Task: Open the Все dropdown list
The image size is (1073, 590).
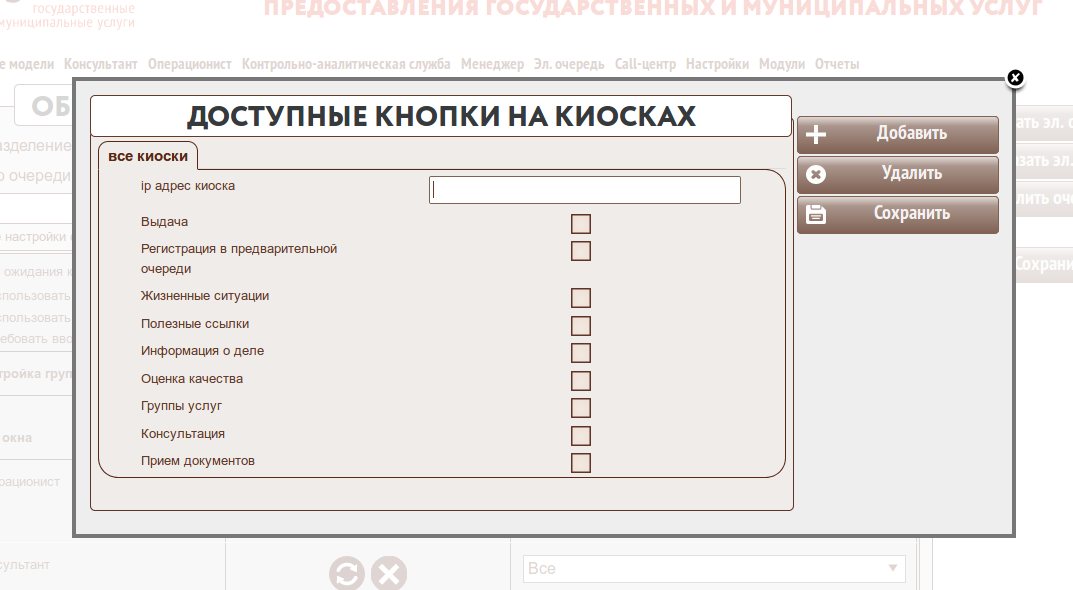Action: click(x=714, y=569)
